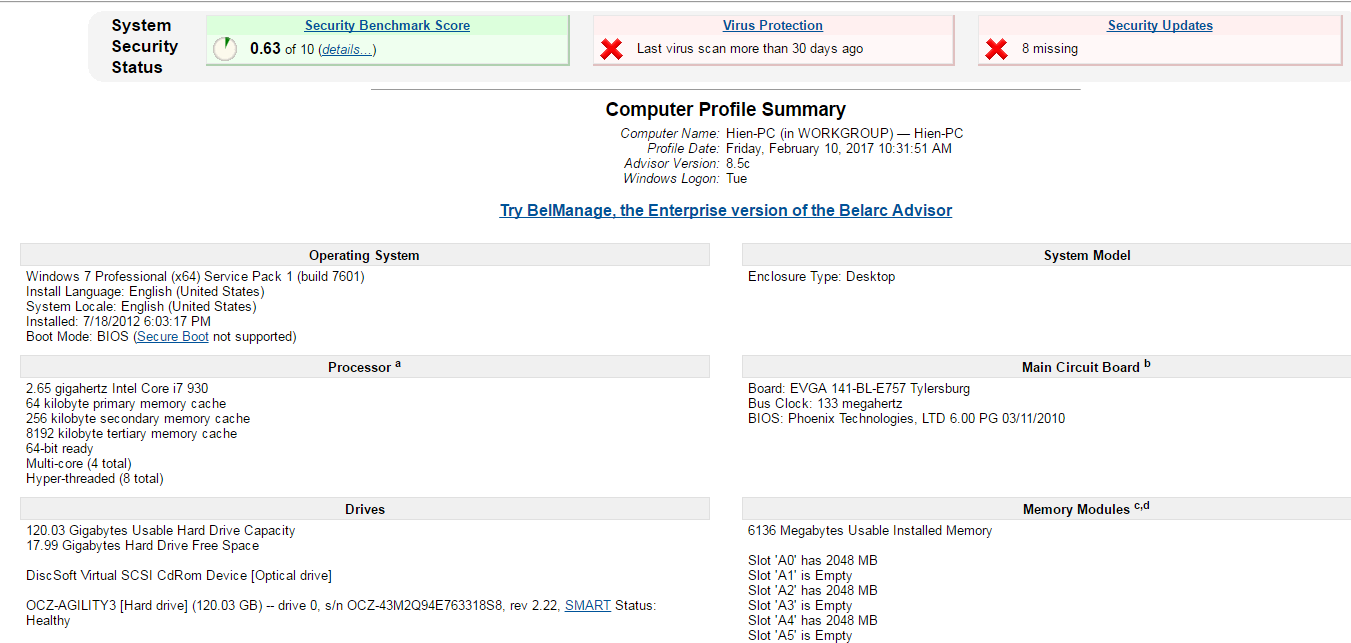Click the Installed 7/18/2012 date line

tap(118, 322)
